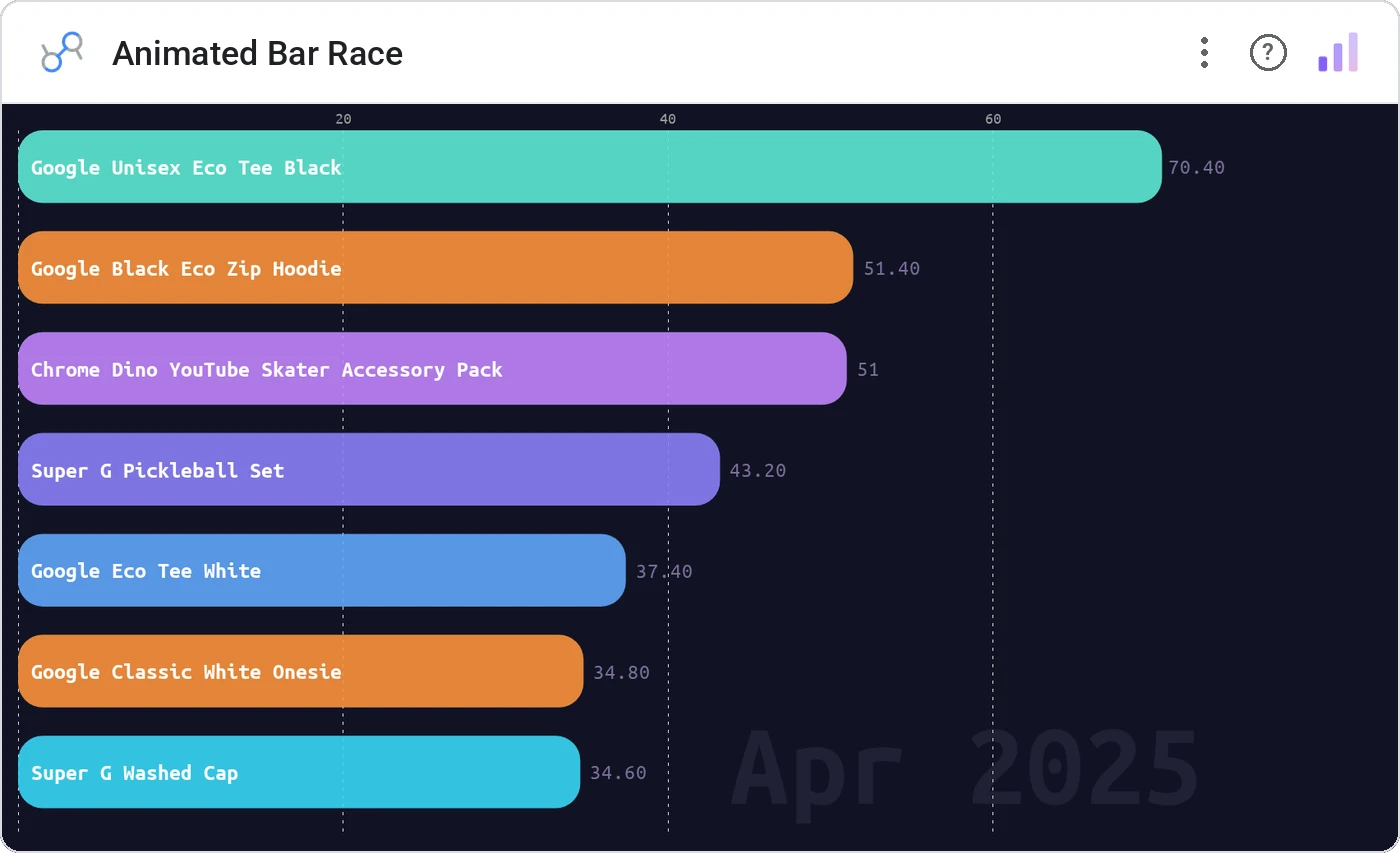This screenshot has width=1400, height=853.
Task: Select the Google Black Eco Zip Hoodie bar
Action: 436,268
